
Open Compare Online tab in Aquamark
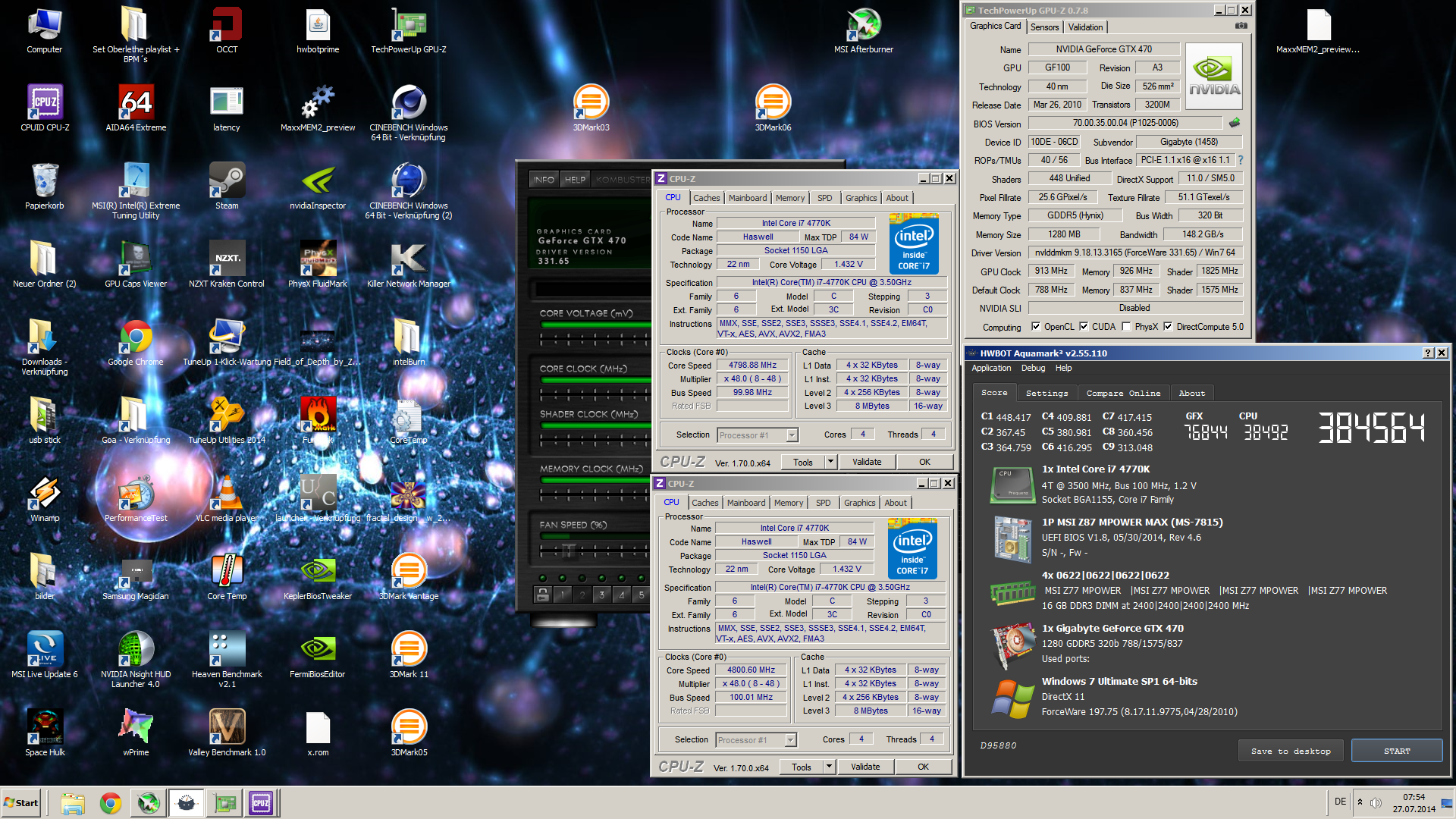tap(1123, 393)
